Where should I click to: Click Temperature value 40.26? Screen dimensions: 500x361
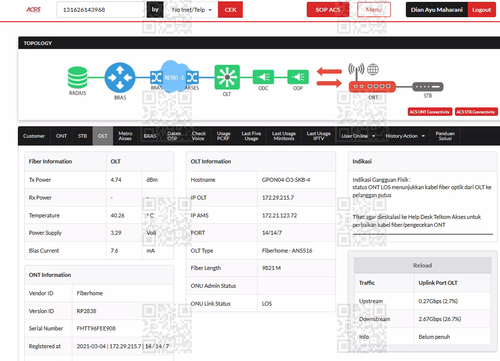(x=117, y=215)
